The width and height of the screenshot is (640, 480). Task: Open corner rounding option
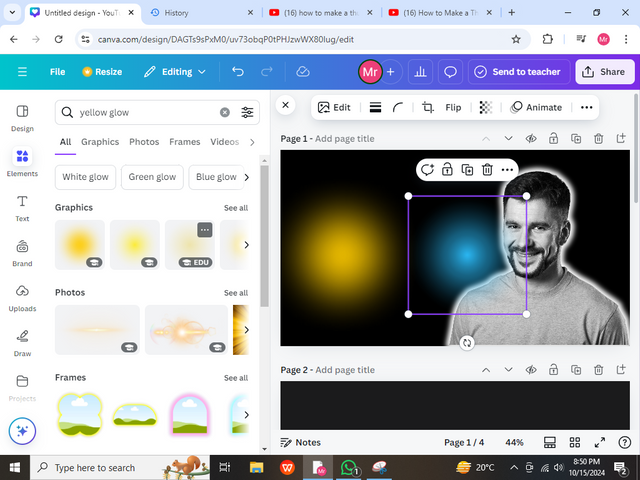tap(398, 107)
